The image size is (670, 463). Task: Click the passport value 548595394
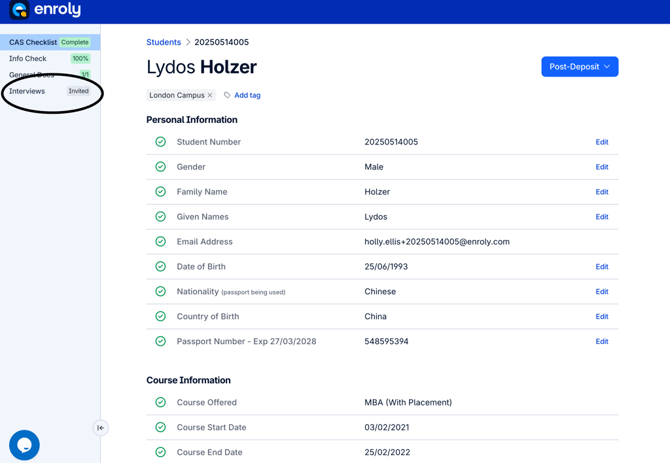coord(386,341)
